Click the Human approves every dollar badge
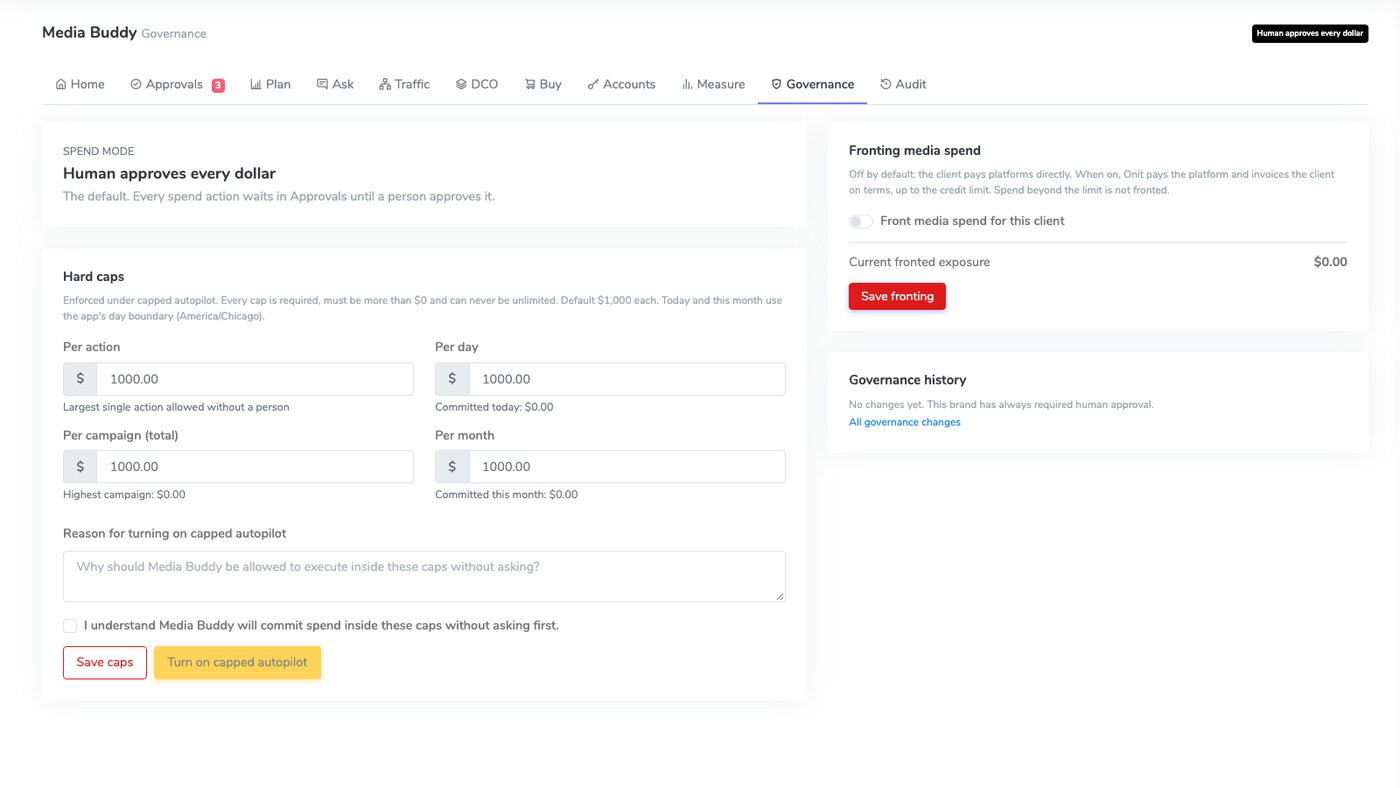Image resolution: width=1400 pixels, height=788 pixels. tap(1310, 33)
